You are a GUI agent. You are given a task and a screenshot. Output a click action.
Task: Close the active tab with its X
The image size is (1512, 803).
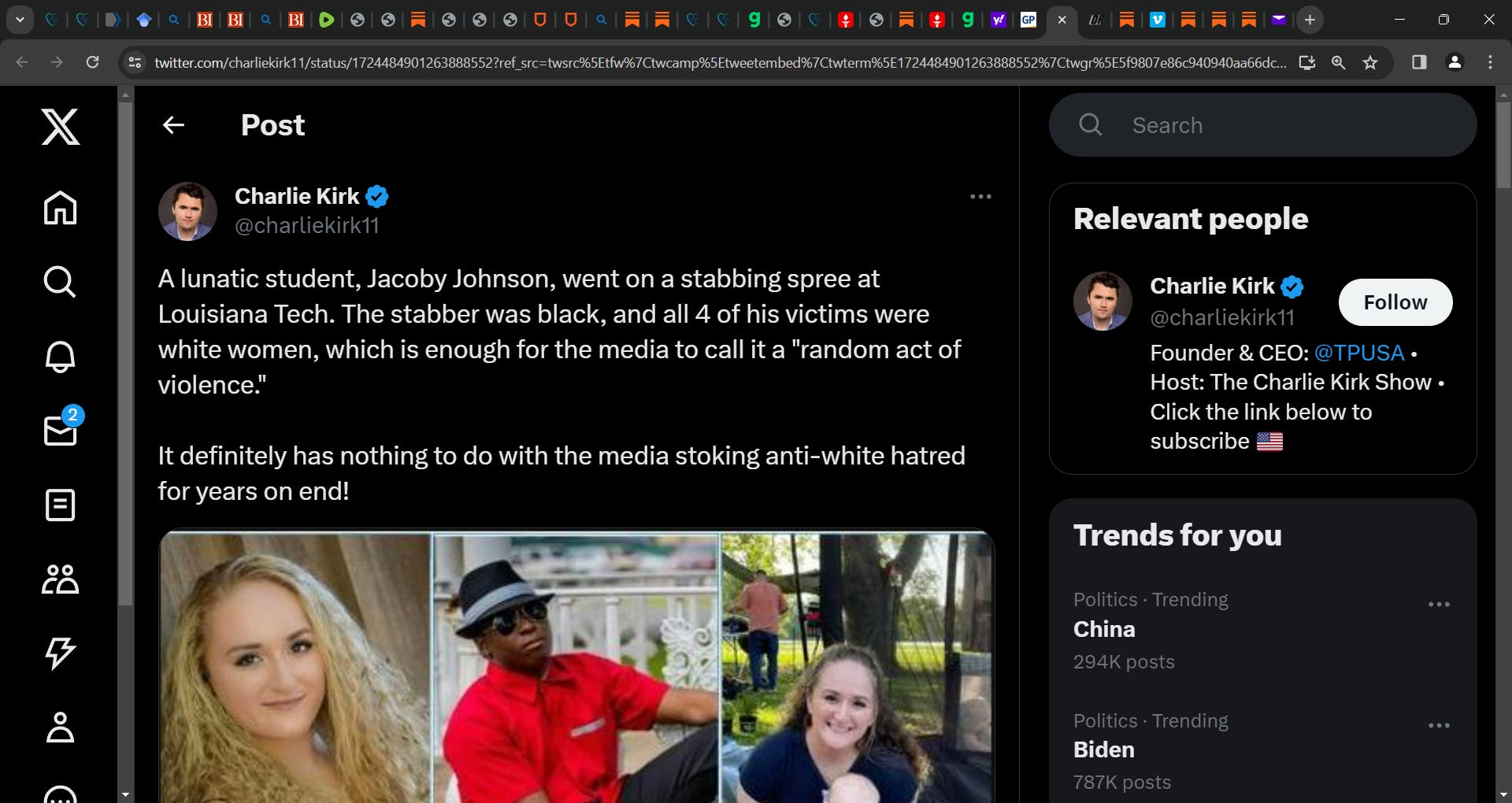1062,20
